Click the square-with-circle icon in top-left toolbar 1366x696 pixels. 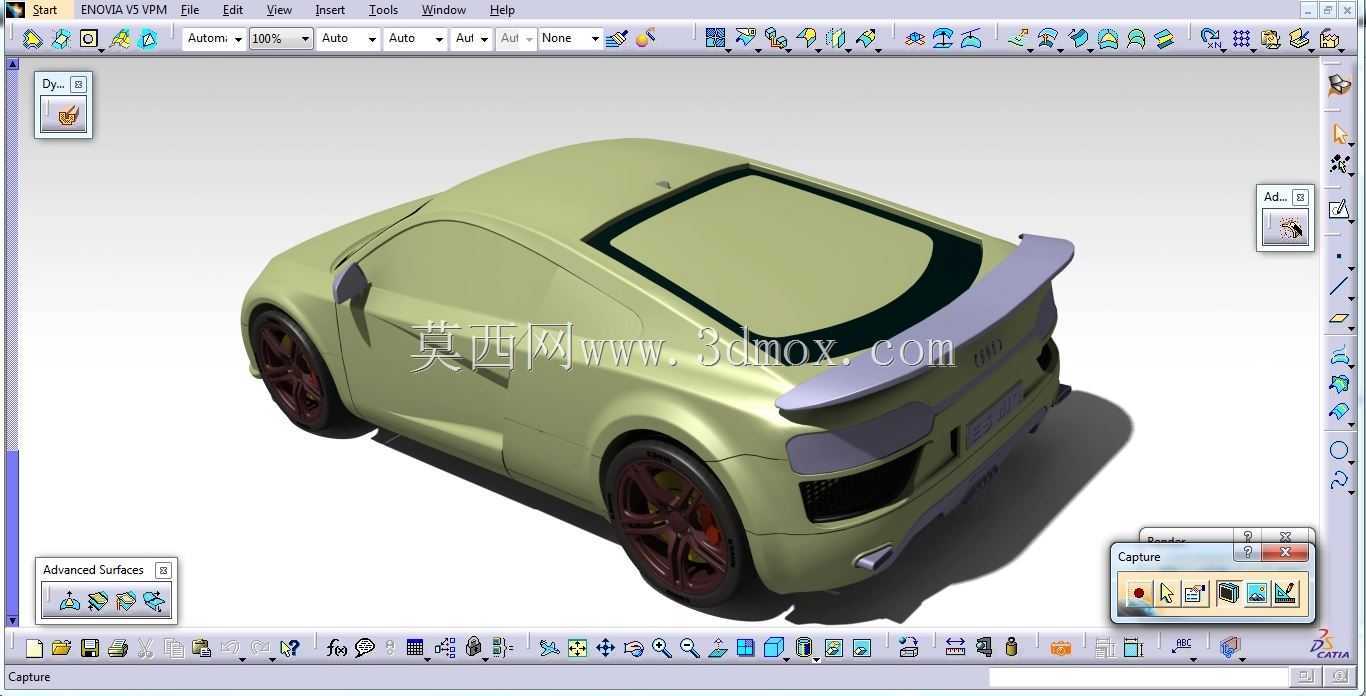pos(89,39)
